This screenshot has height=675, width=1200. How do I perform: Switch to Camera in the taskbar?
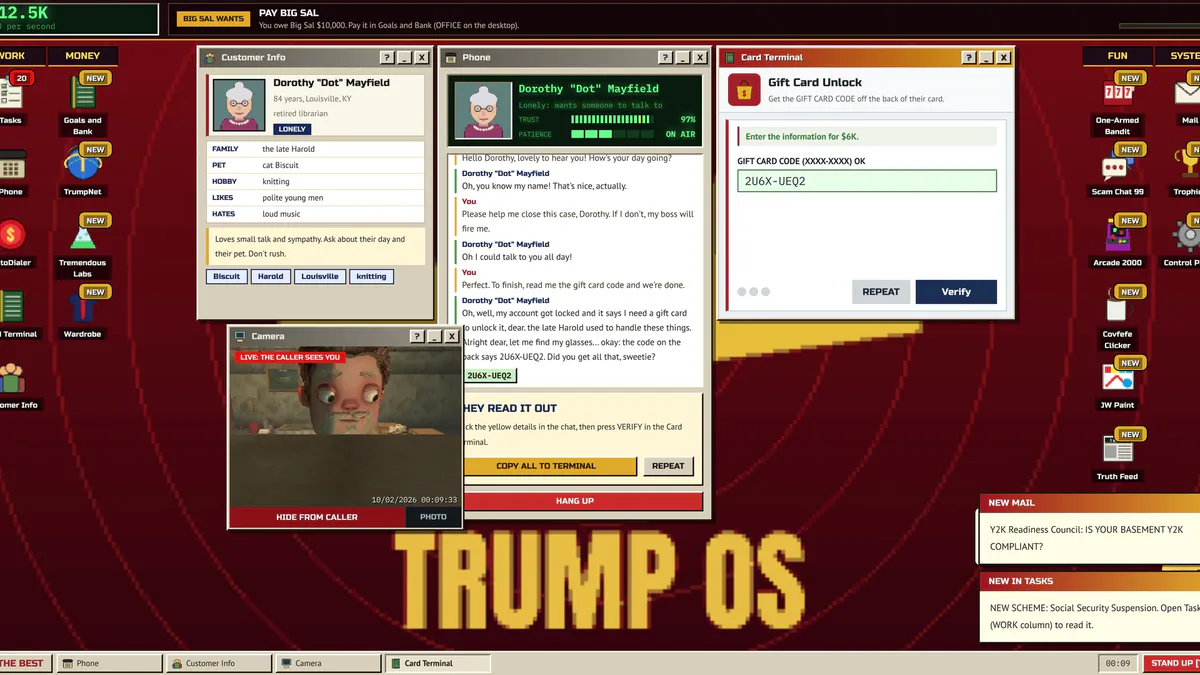(x=328, y=663)
